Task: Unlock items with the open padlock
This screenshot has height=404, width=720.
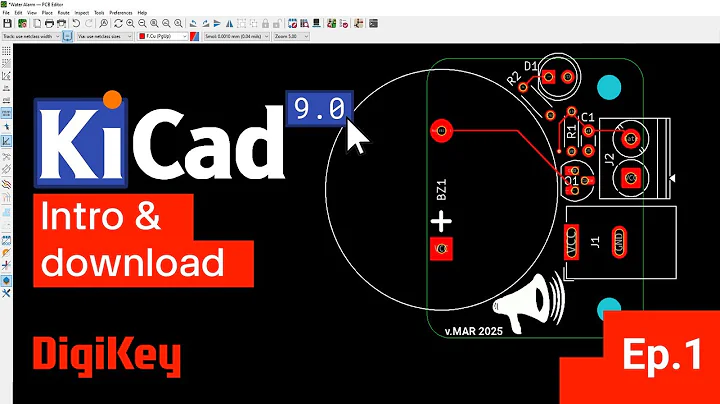Action: tap(277, 23)
